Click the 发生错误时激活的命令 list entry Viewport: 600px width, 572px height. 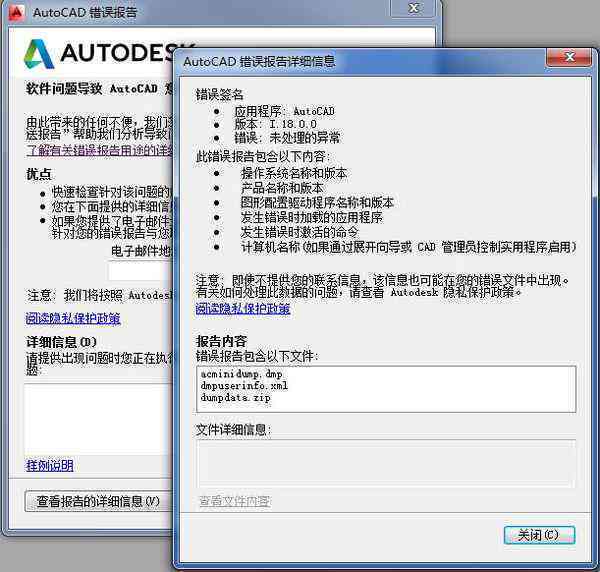(299, 232)
